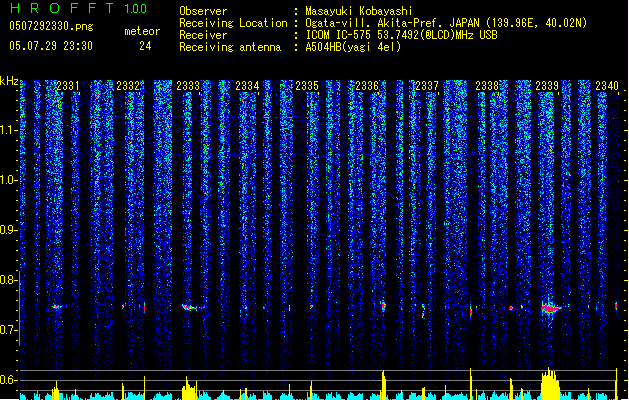The image size is (629, 400).
Task: Click the large meteor echo below 2339
Action: coord(551,308)
